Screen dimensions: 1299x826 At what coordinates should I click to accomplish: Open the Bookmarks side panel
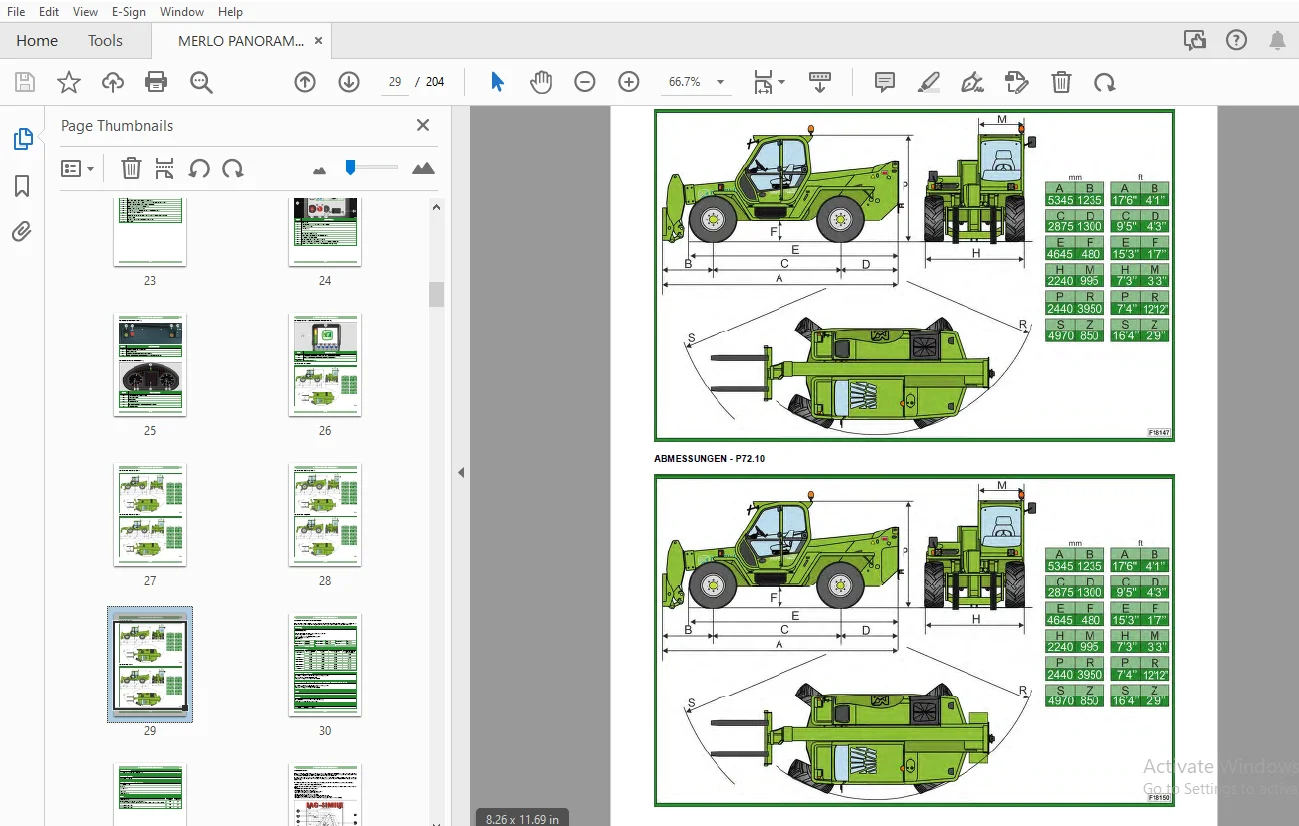(x=22, y=186)
